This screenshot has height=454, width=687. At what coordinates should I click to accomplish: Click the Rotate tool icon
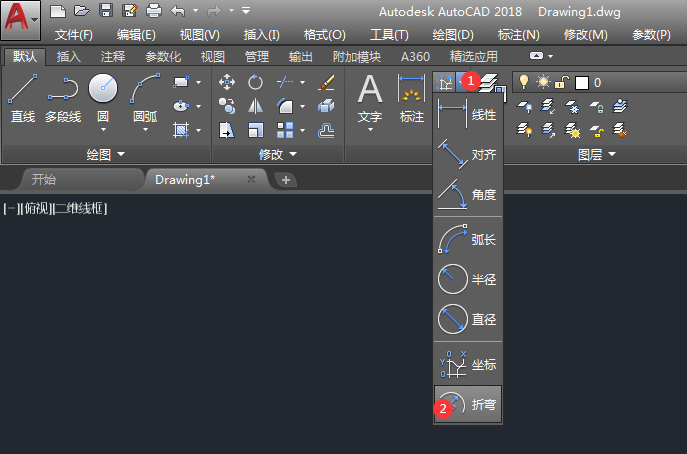pyautogui.click(x=255, y=82)
